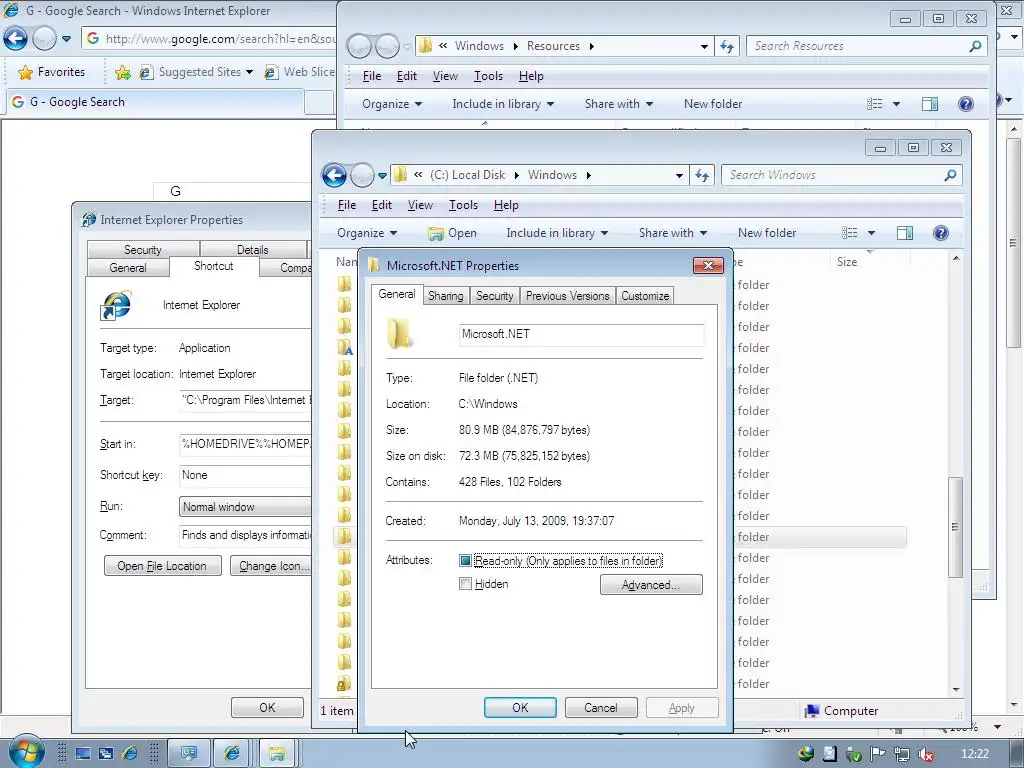Toggle preview pane in Windows folder window

[x=905, y=233]
